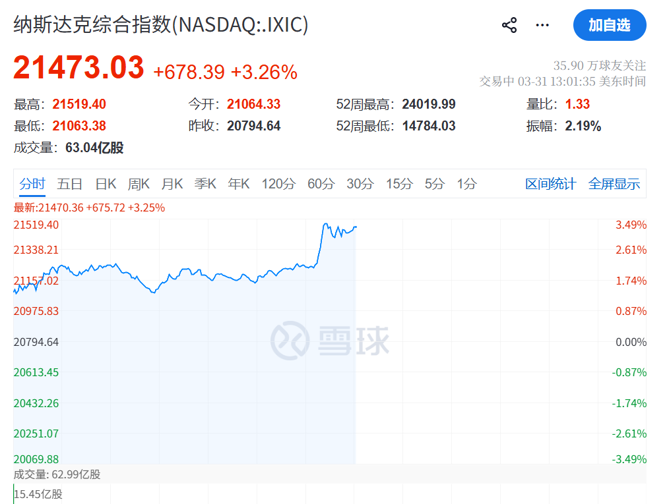667x504 pixels.
Task: Switch to the 30分 interval tab
Action: coord(360,184)
